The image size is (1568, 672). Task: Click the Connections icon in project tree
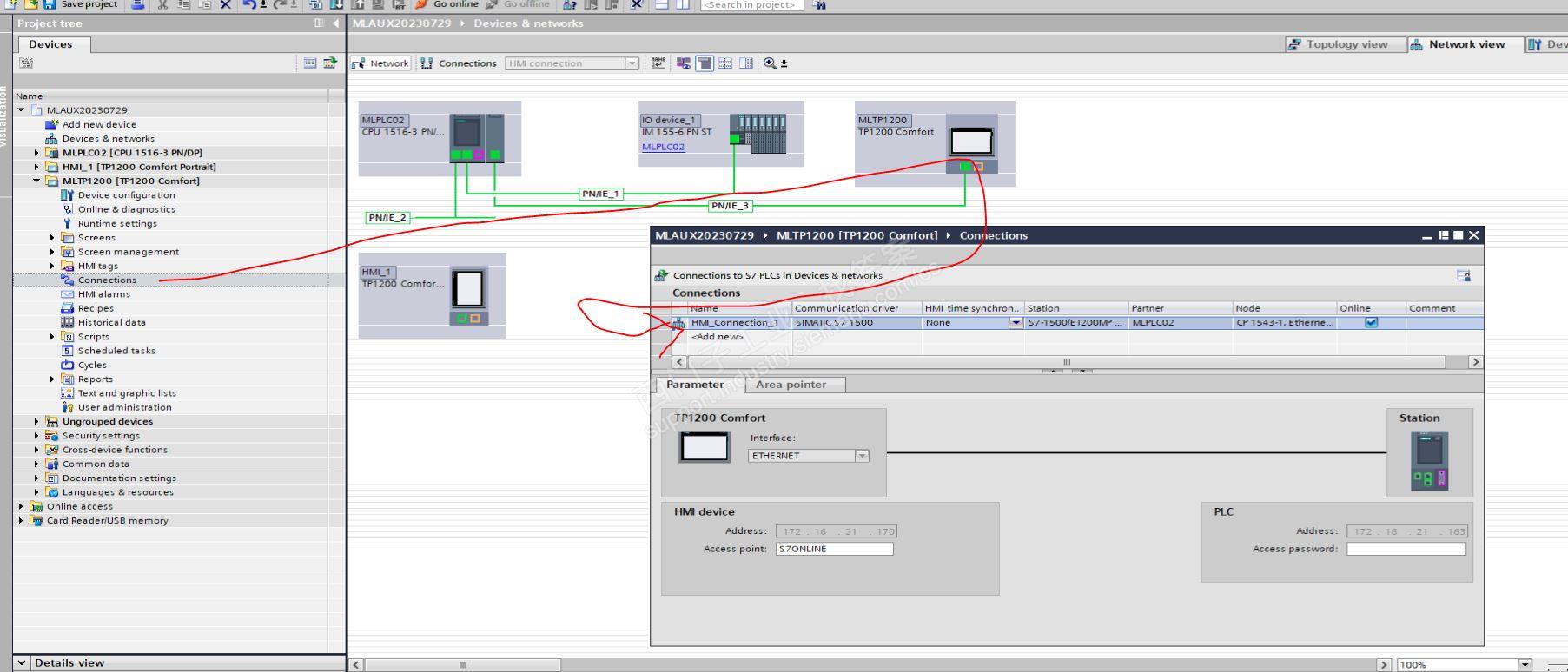(67, 280)
